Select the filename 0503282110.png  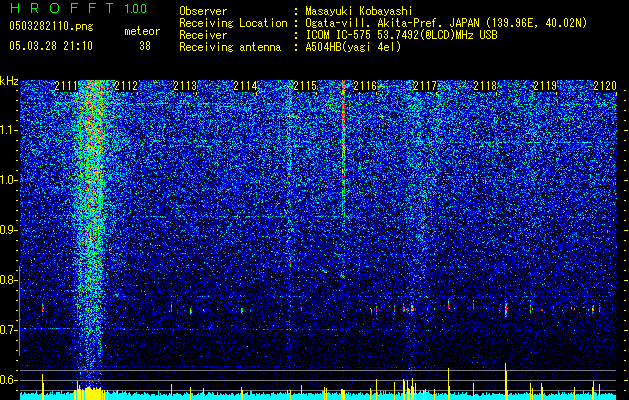tap(51, 26)
